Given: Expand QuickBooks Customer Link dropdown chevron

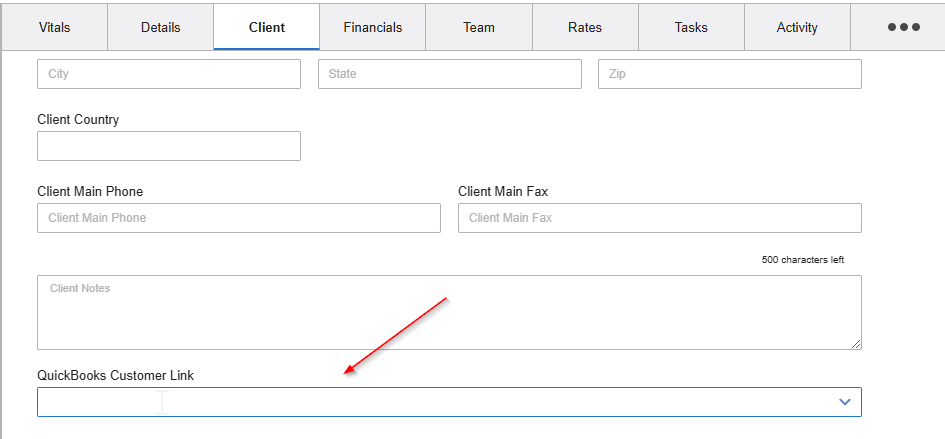Looking at the screenshot, I should click(845, 402).
